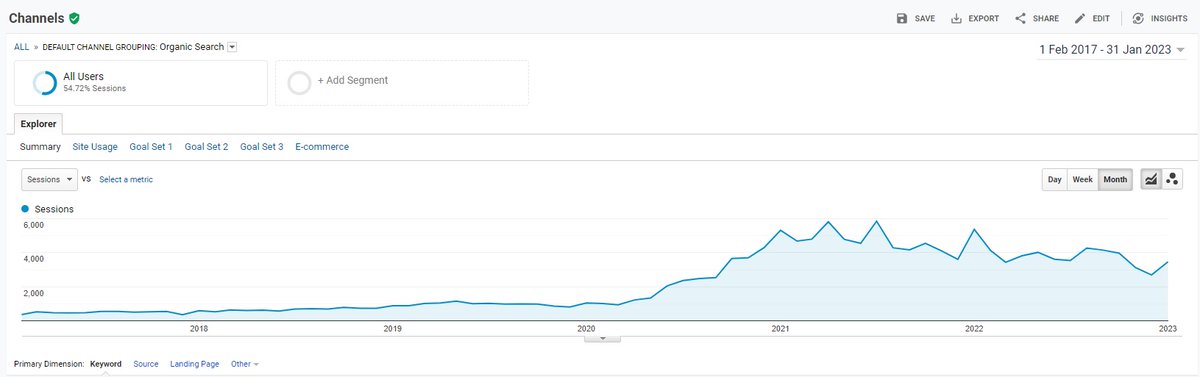Open the Goal Set 2 sub-tab

206,147
